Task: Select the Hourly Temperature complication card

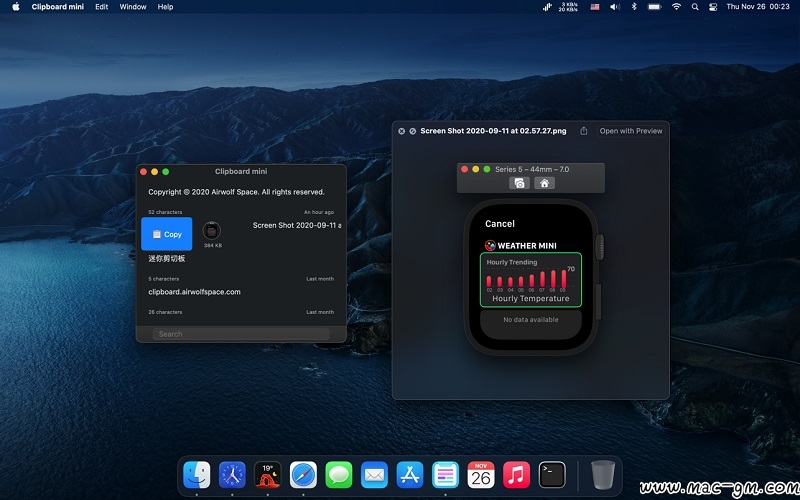Action: pos(531,280)
